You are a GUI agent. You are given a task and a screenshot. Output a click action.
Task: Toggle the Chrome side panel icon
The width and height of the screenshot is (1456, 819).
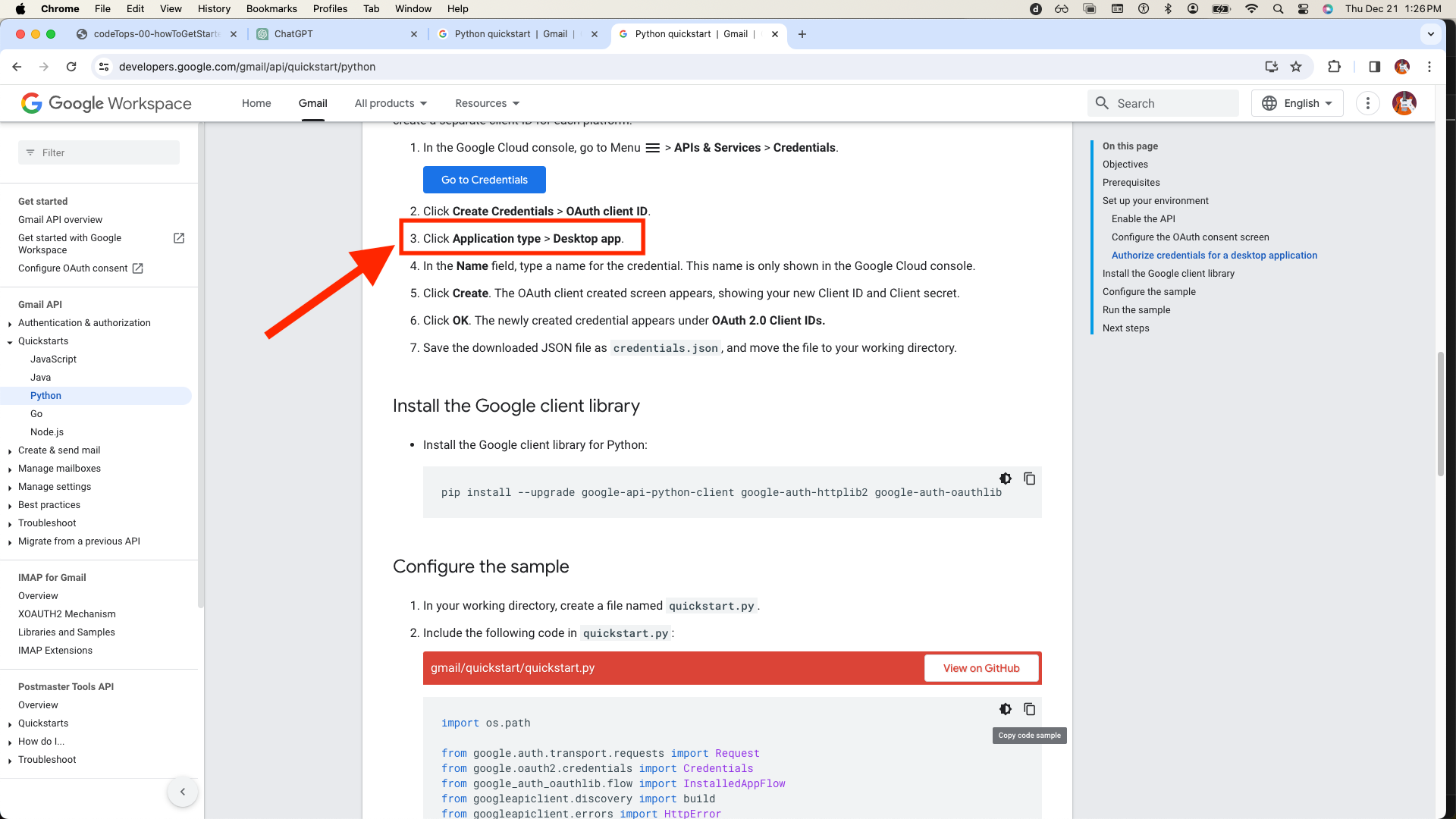(x=1374, y=67)
